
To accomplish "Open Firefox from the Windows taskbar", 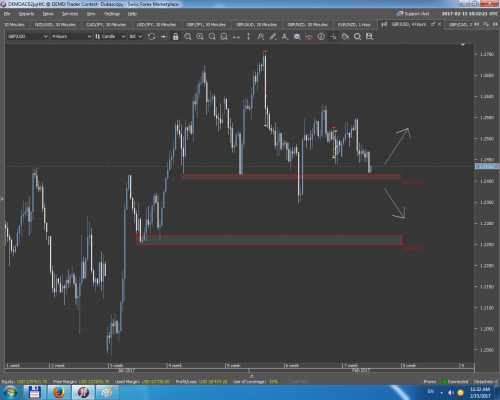I will click(x=59, y=392).
